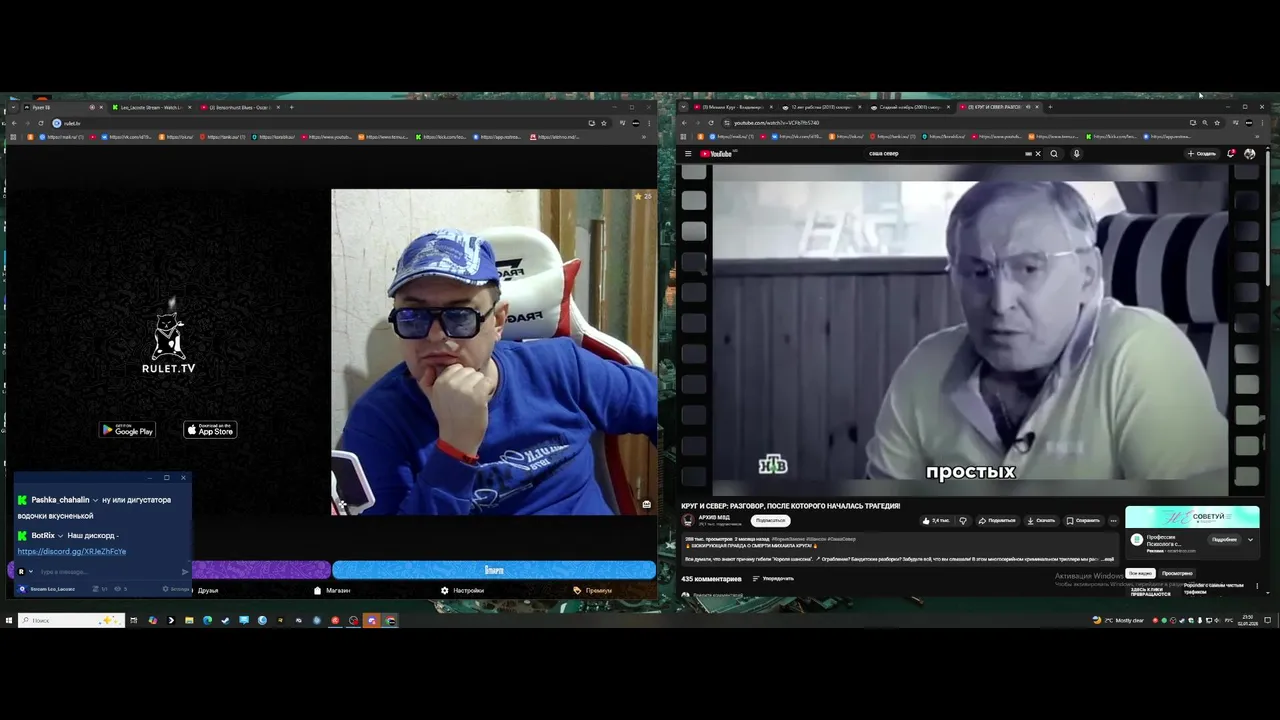The width and height of the screenshot is (1280, 720).
Task: Click the Подробнее ad button
Action: click(x=1224, y=540)
